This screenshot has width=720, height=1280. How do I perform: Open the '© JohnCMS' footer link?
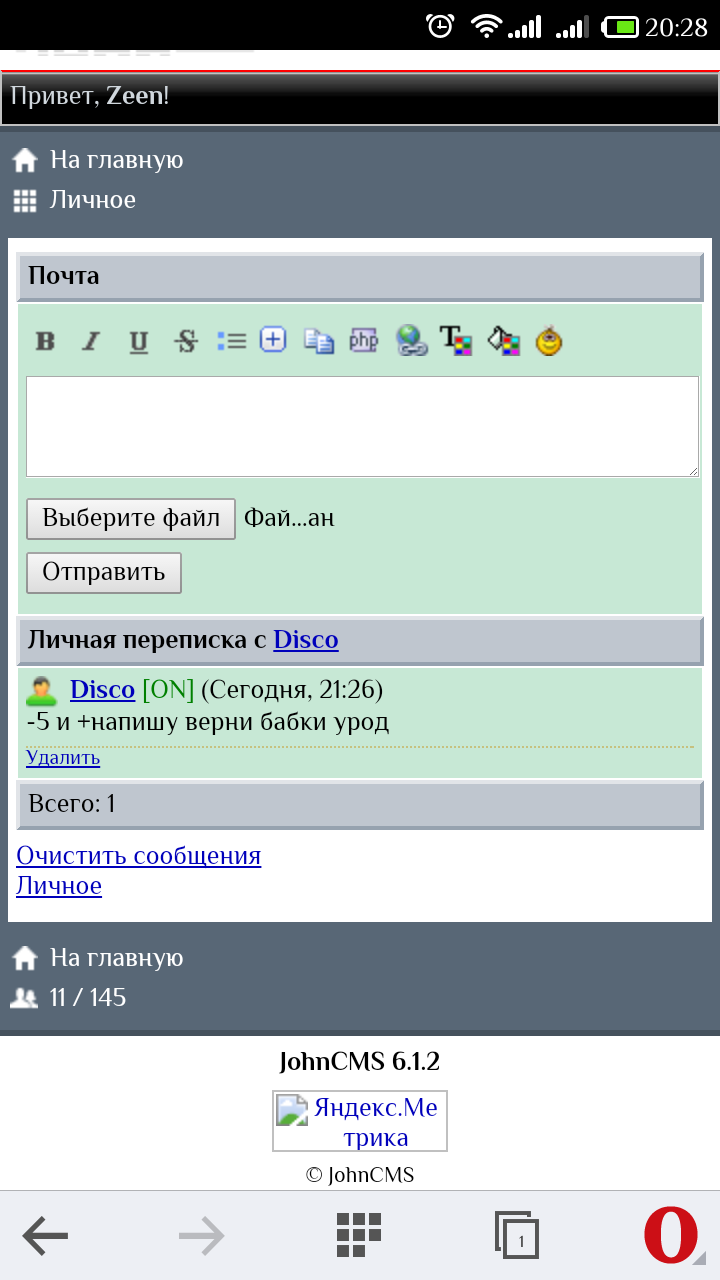click(x=360, y=1175)
